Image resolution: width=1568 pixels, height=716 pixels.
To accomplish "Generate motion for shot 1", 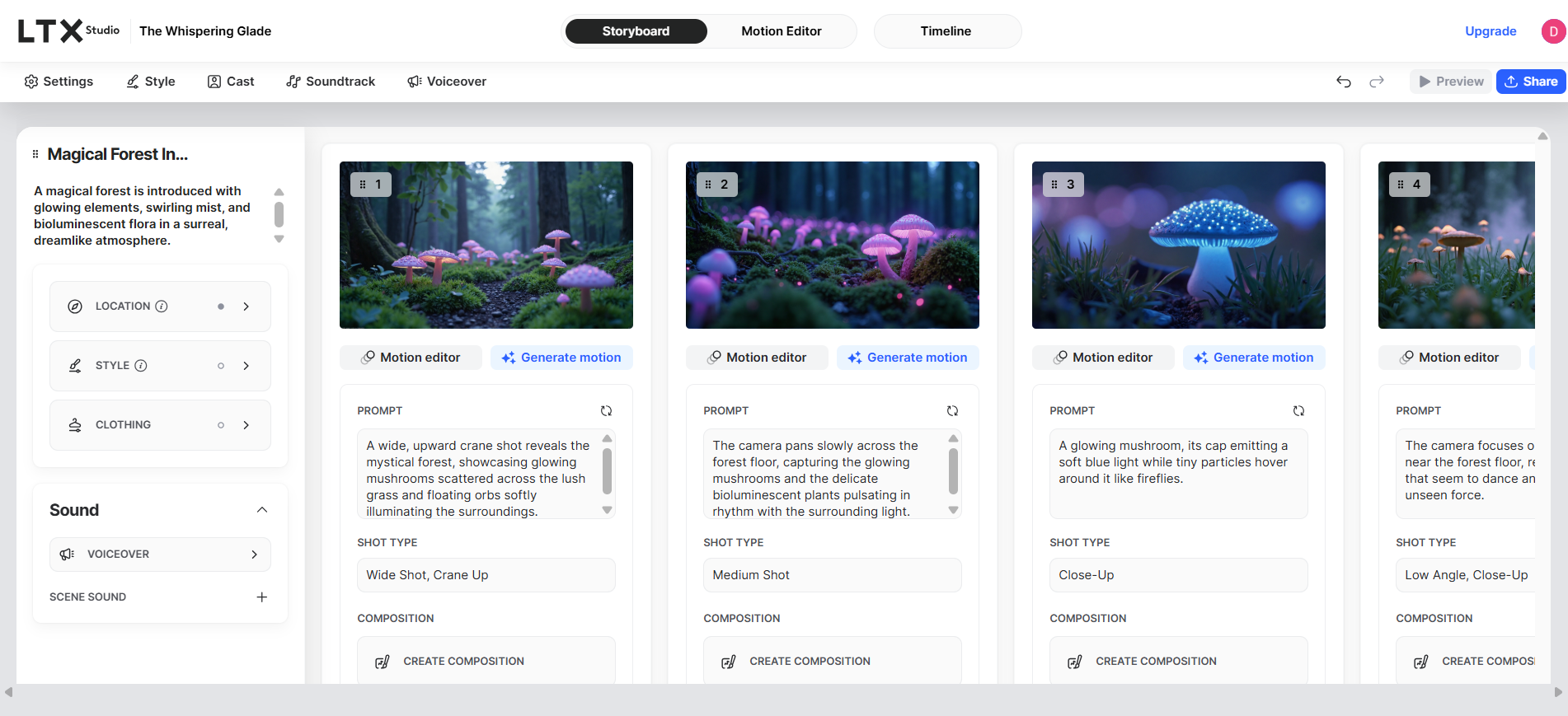I will pos(561,358).
